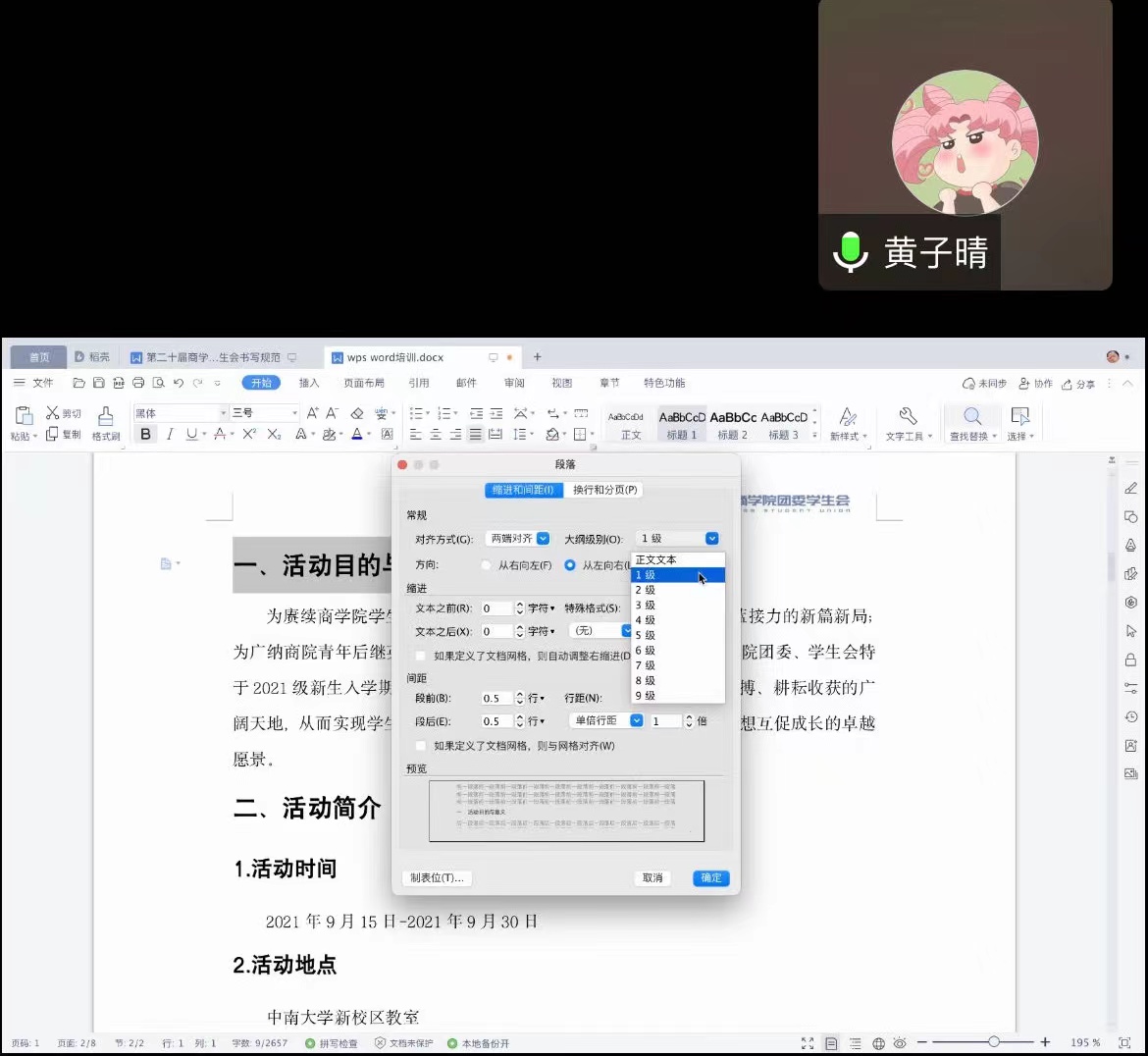Screen dimensions: 1148x1056
Task: Click the Undo arrow in quick access bar
Action: tap(178, 383)
